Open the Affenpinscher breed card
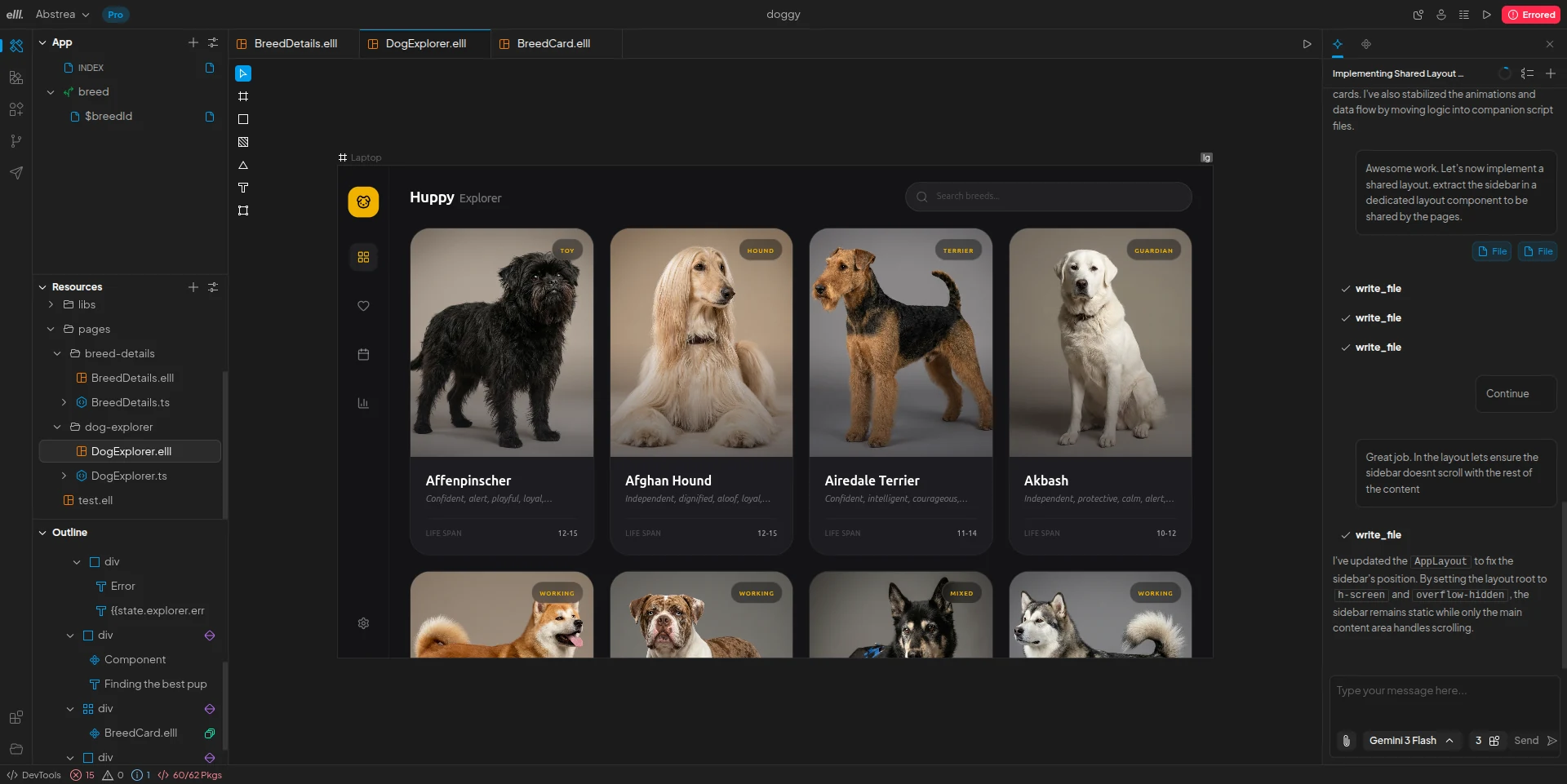 [502, 392]
